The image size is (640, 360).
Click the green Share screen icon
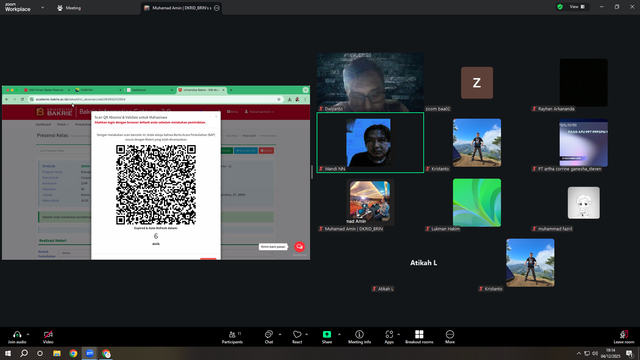pos(327,334)
